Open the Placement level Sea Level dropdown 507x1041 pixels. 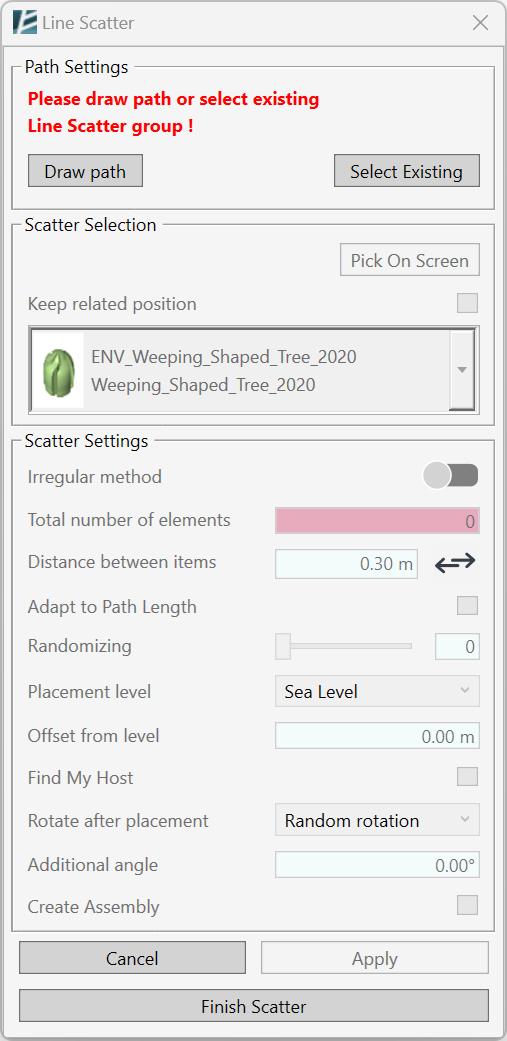(x=377, y=691)
